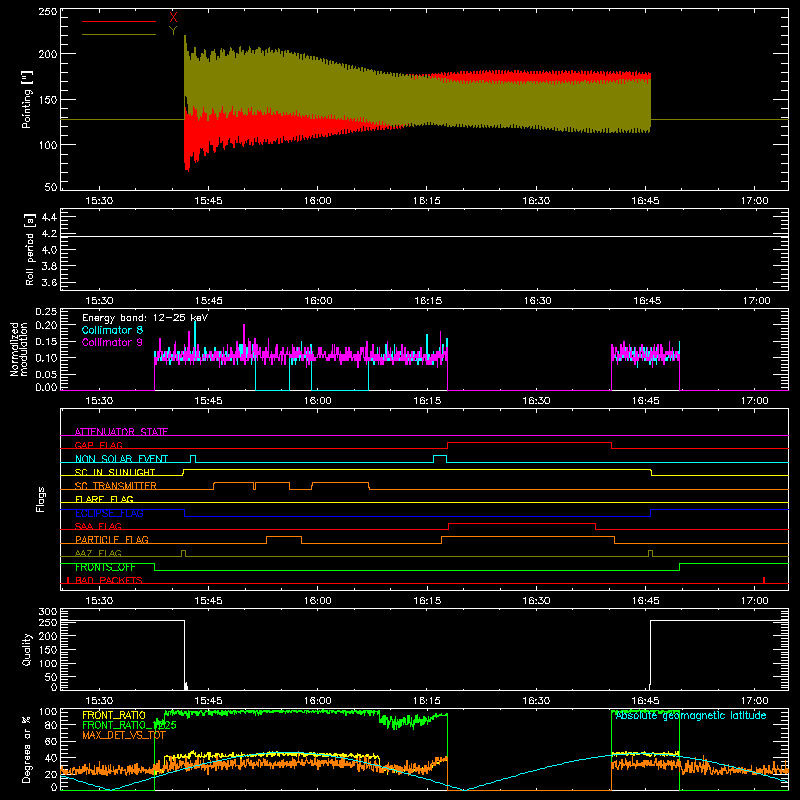Click the 0.05 tick on modulation axis
Screen dimensions: 800x800
(46, 374)
